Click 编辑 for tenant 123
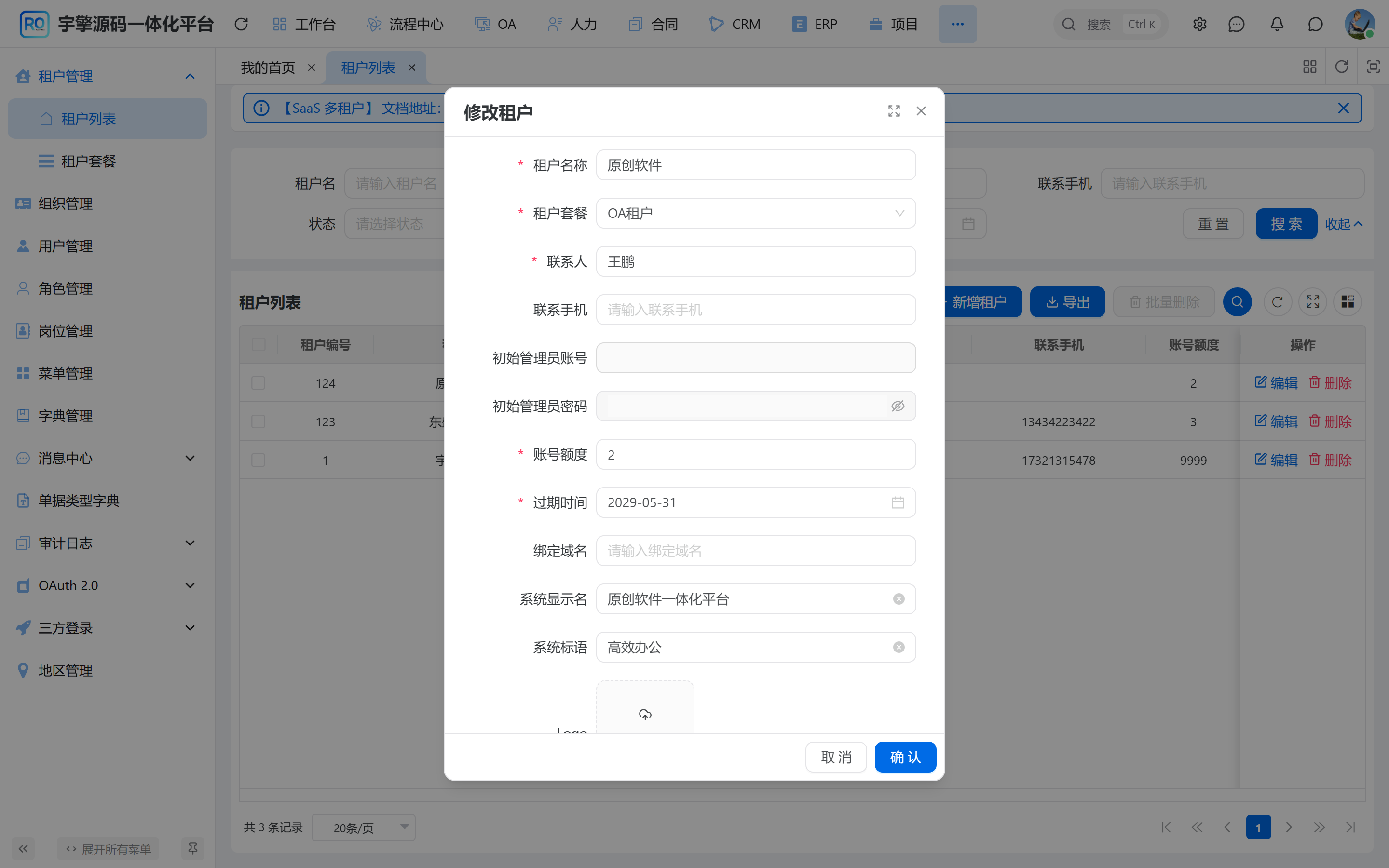Viewport: 1389px width, 868px height. click(x=1276, y=421)
